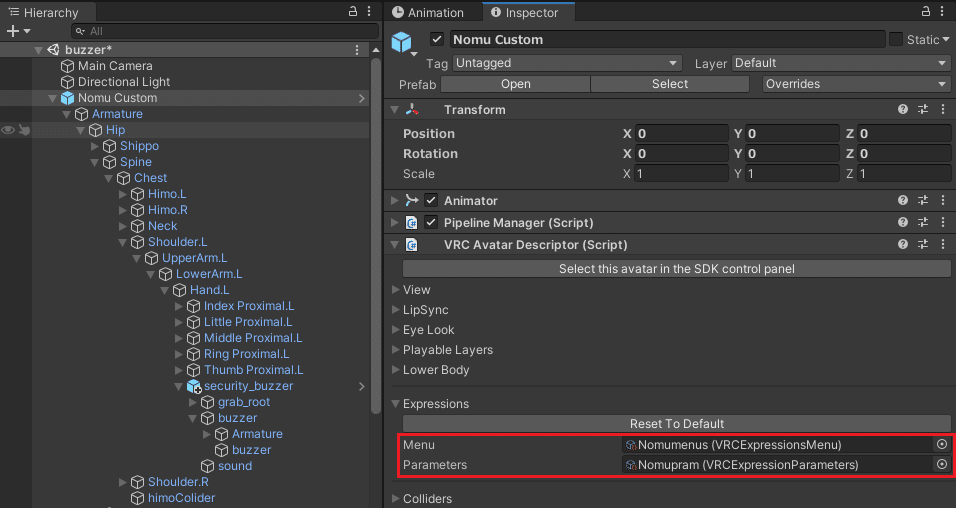Toggle picking hand icon on Hip row
This screenshot has height=508, width=956.
[x=24, y=129]
